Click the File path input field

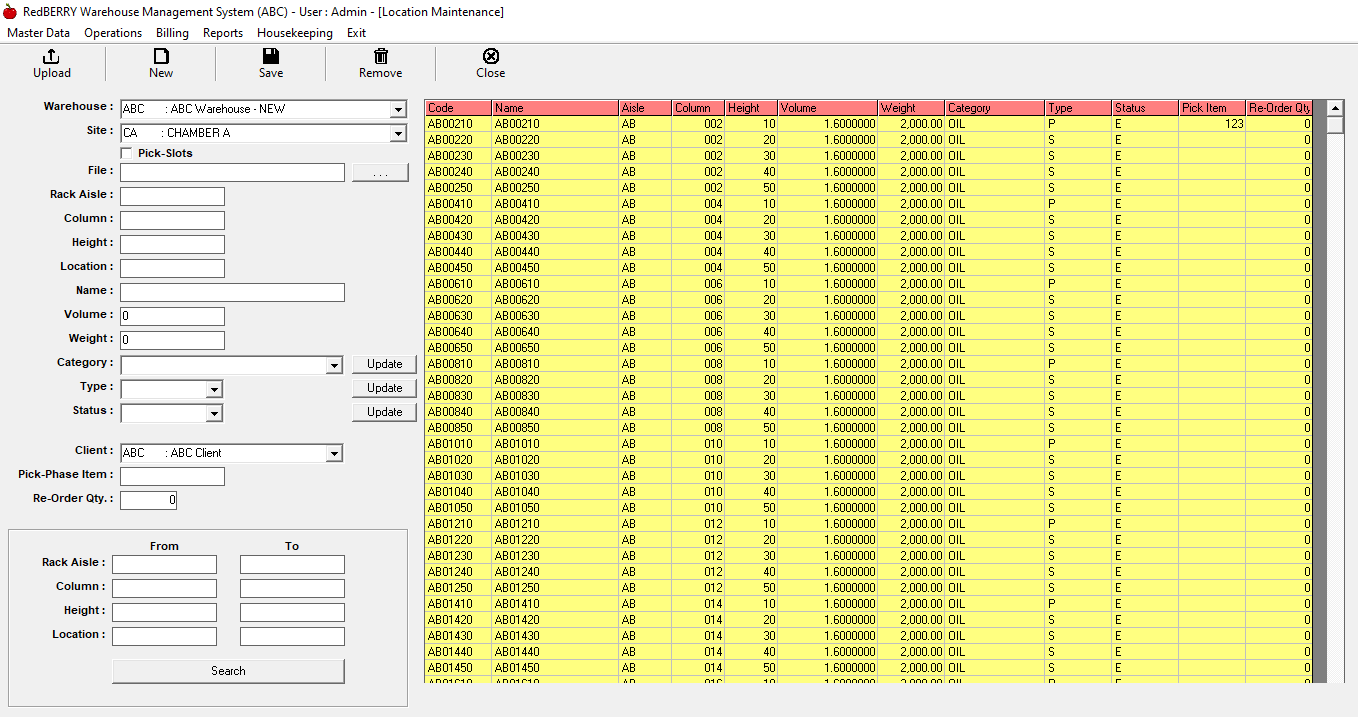pyautogui.click(x=232, y=173)
